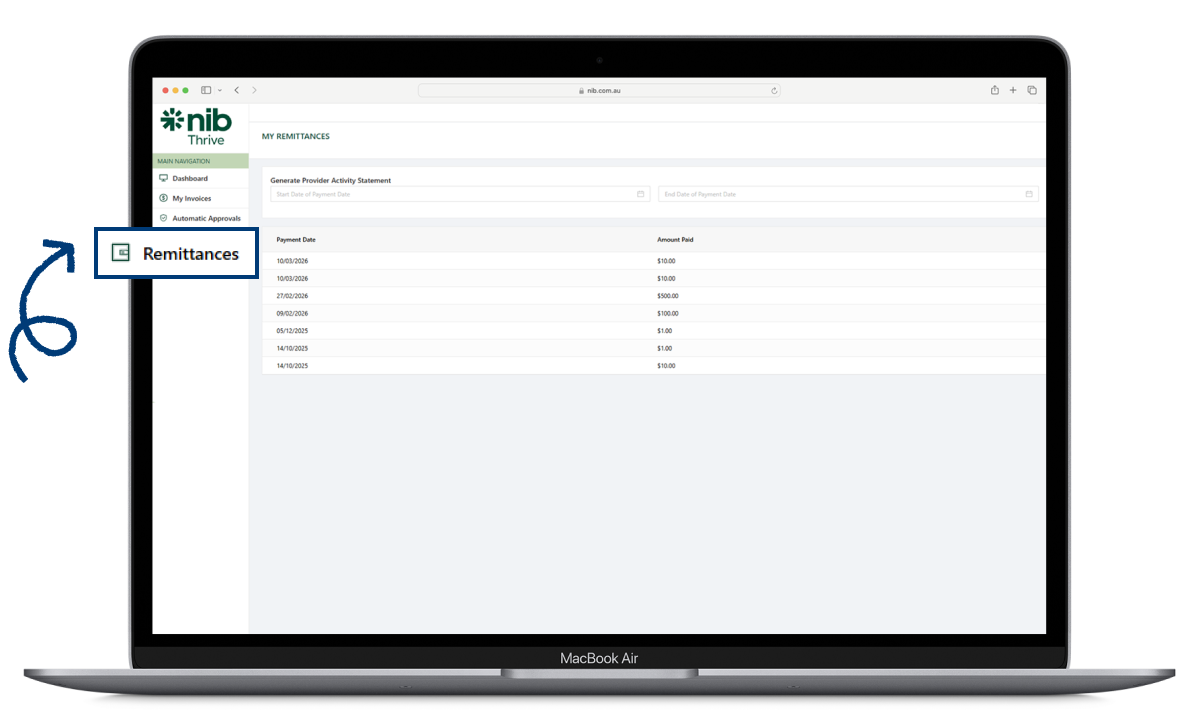Close the Safari window with the red button

(166, 90)
